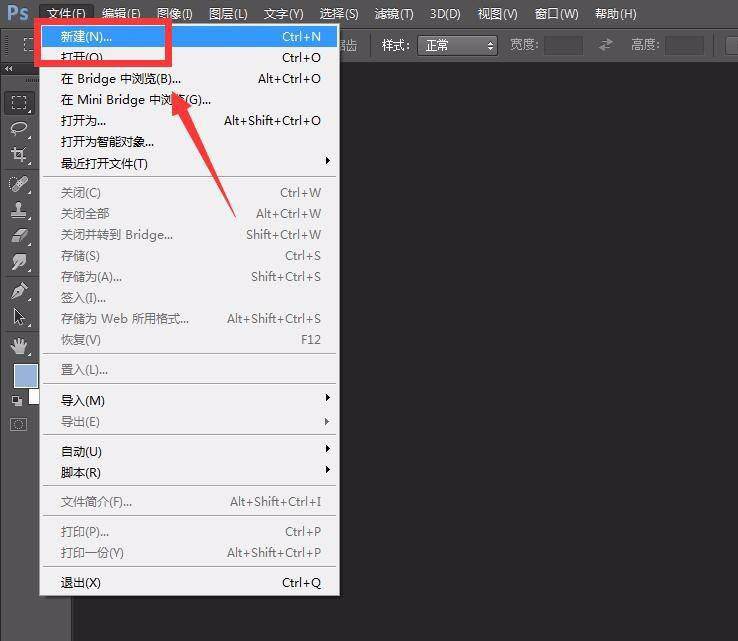Open the 3D(D) menu
Screen dimensions: 738x641
point(445,14)
